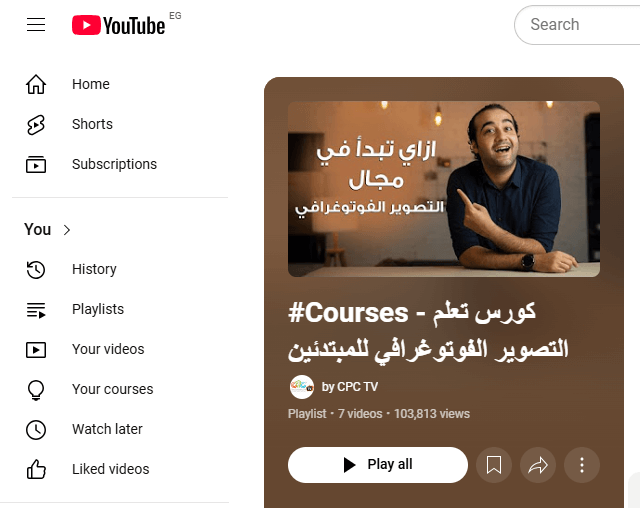
Task: Expand the You section chevron
Action: (67, 230)
